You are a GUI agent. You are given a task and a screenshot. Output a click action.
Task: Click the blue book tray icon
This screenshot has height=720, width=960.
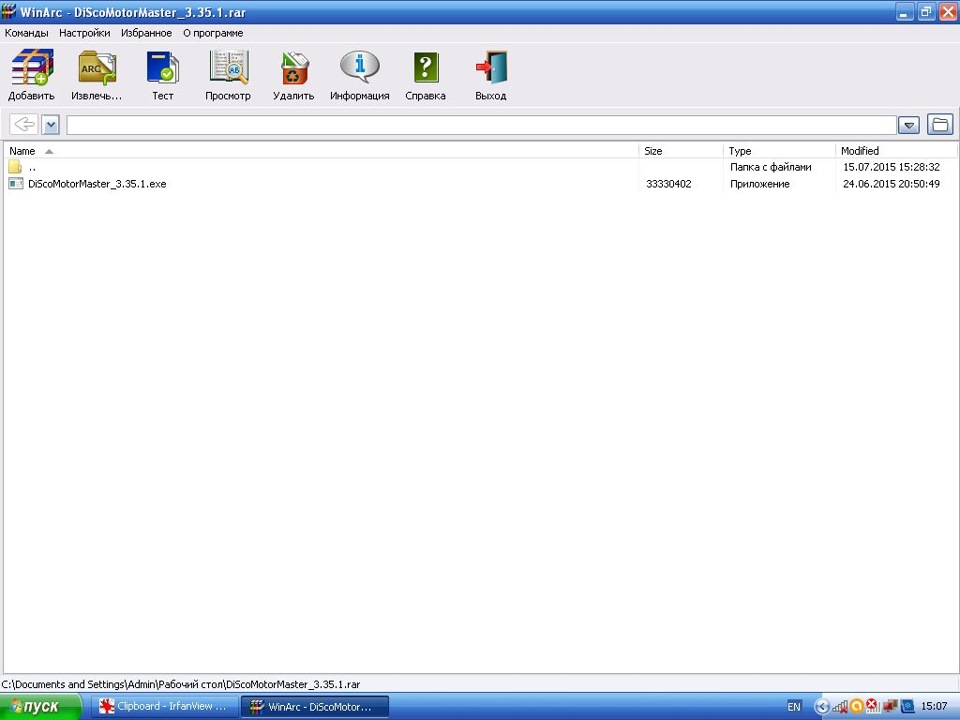[907, 707]
